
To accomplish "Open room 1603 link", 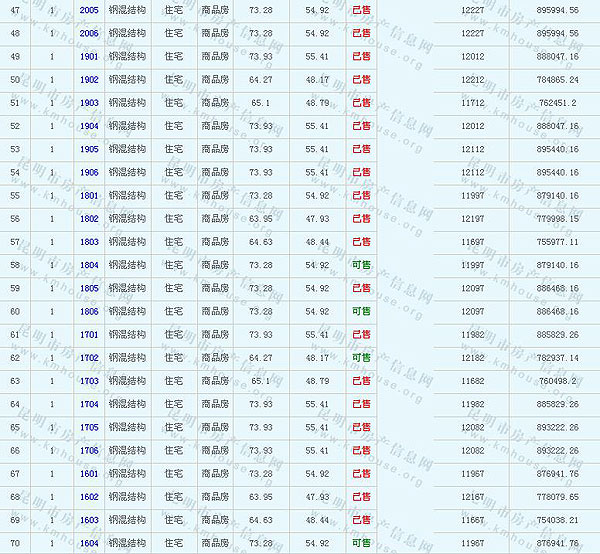I will (89, 520).
